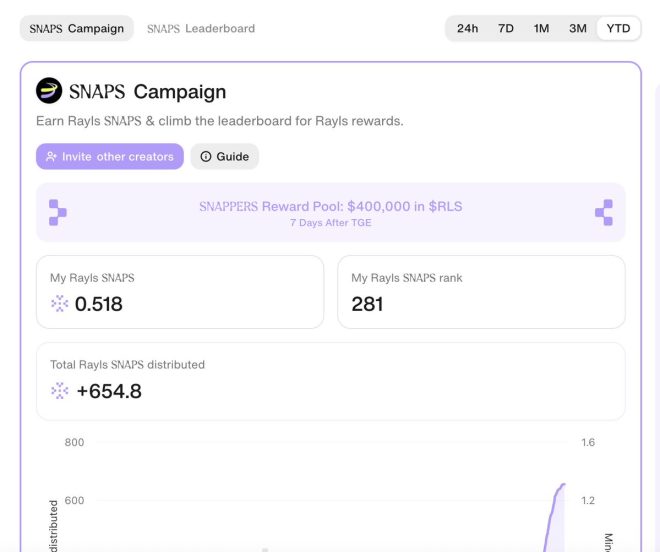660x552 pixels.
Task: Click the 'Earn Rayls SNAPS' description text
Action: [x=220, y=121]
